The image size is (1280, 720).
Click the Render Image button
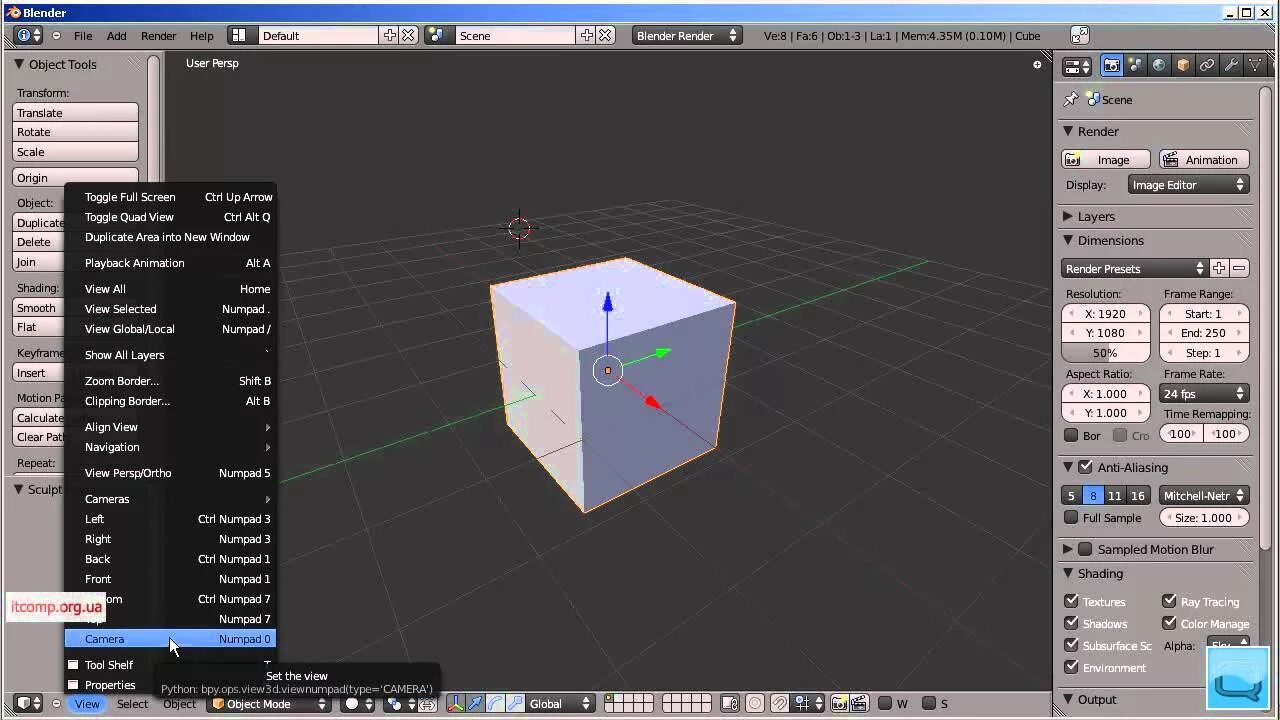1105,160
